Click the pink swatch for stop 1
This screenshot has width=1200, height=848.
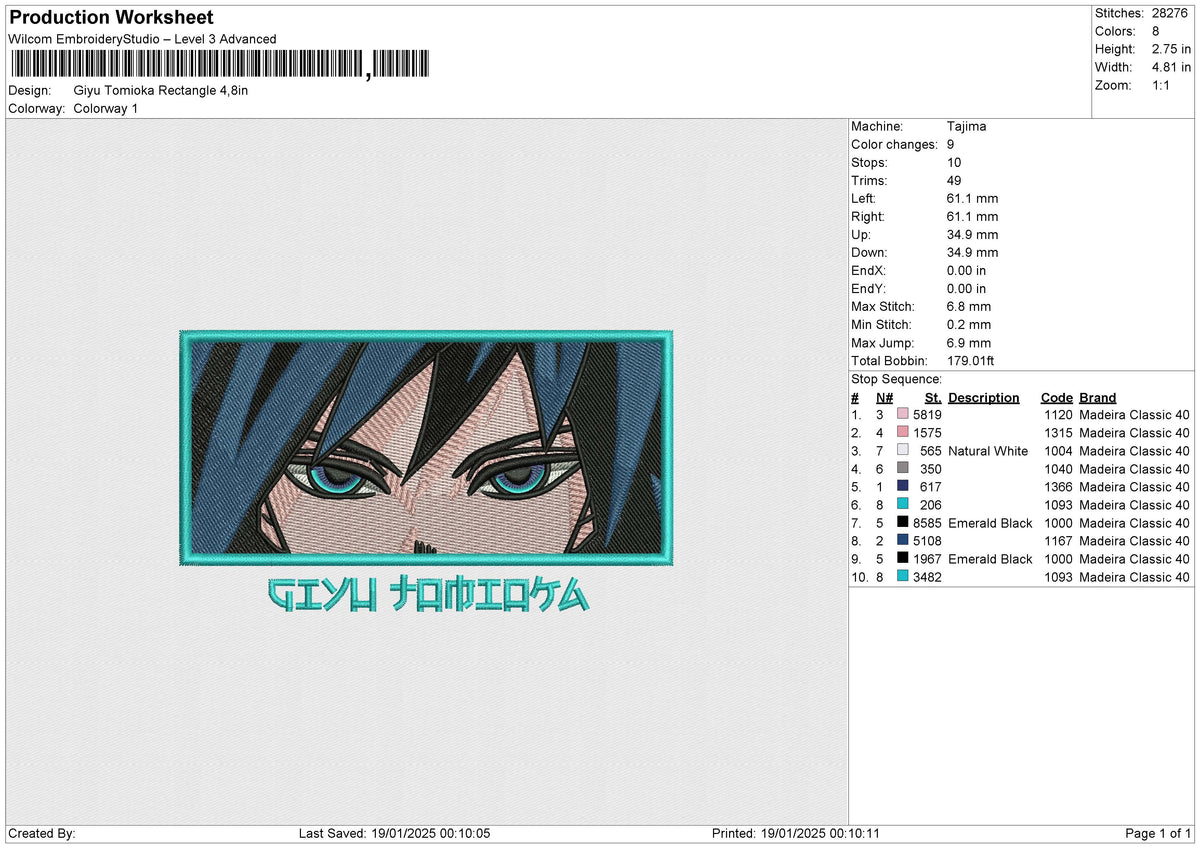click(903, 415)
